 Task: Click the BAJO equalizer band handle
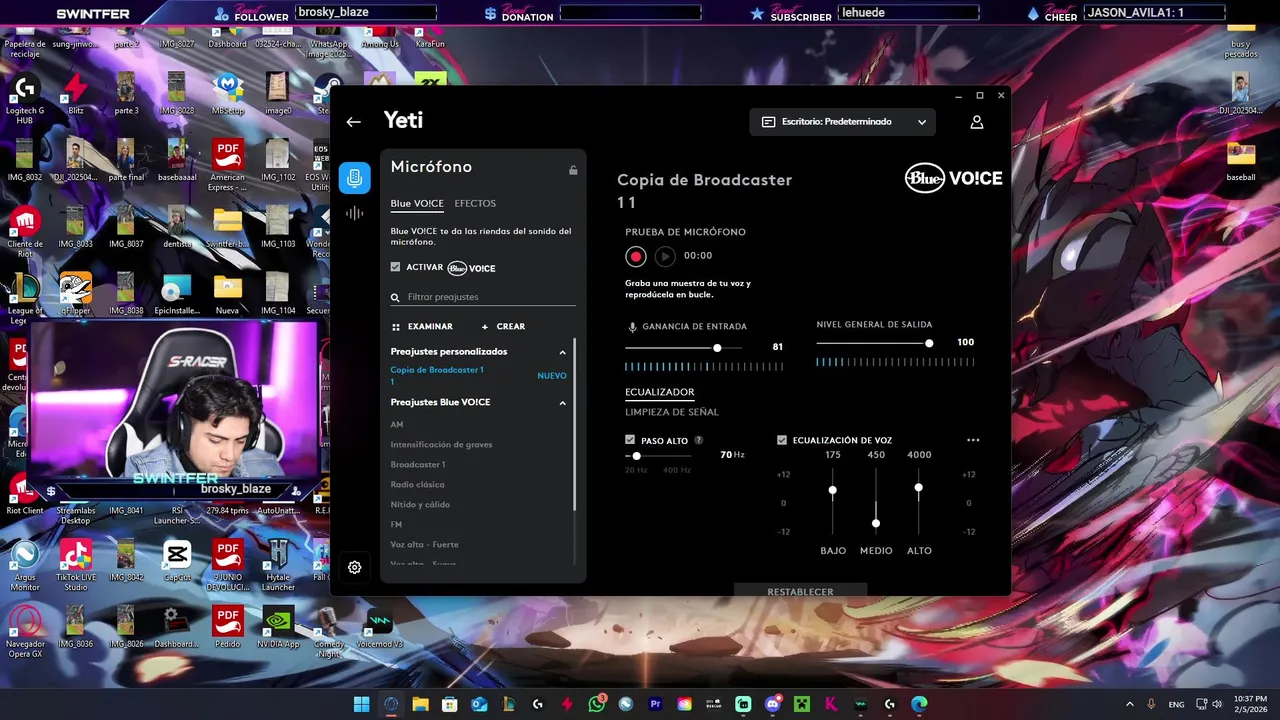click(833, 490)
